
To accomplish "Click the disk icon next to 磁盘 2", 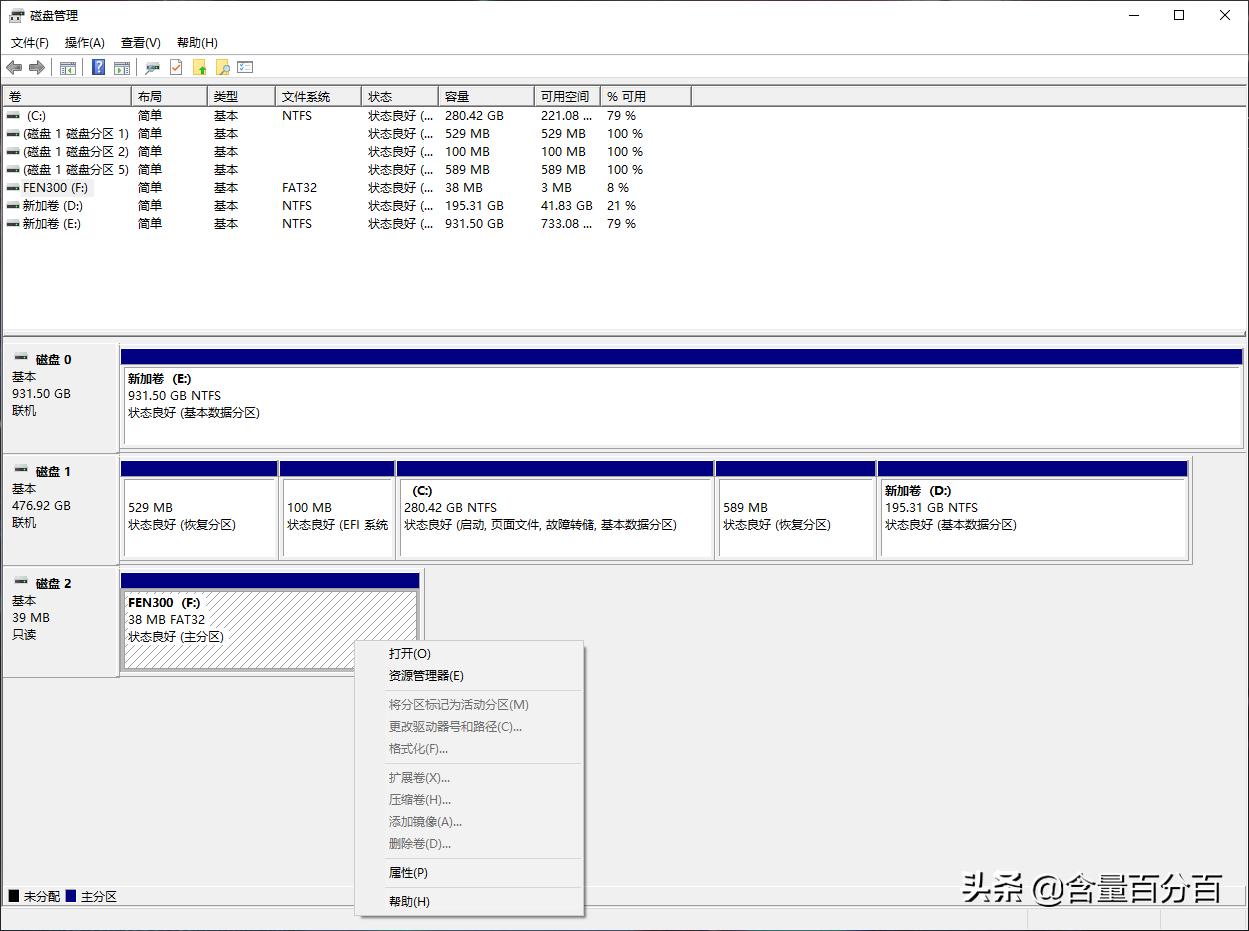I will (x=21, y=582).
